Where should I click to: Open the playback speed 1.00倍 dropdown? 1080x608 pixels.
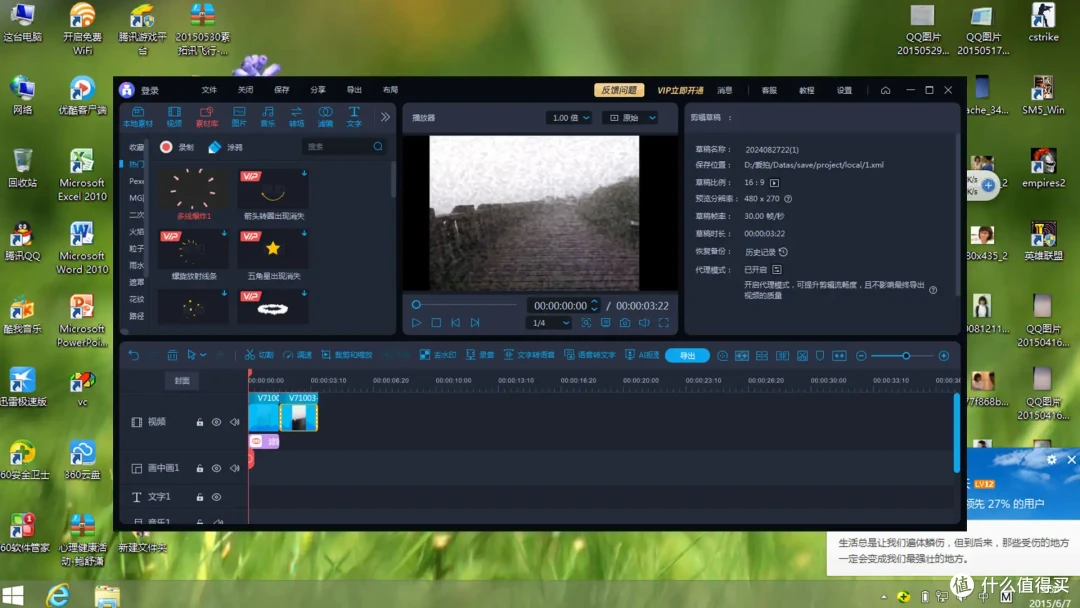569,118
